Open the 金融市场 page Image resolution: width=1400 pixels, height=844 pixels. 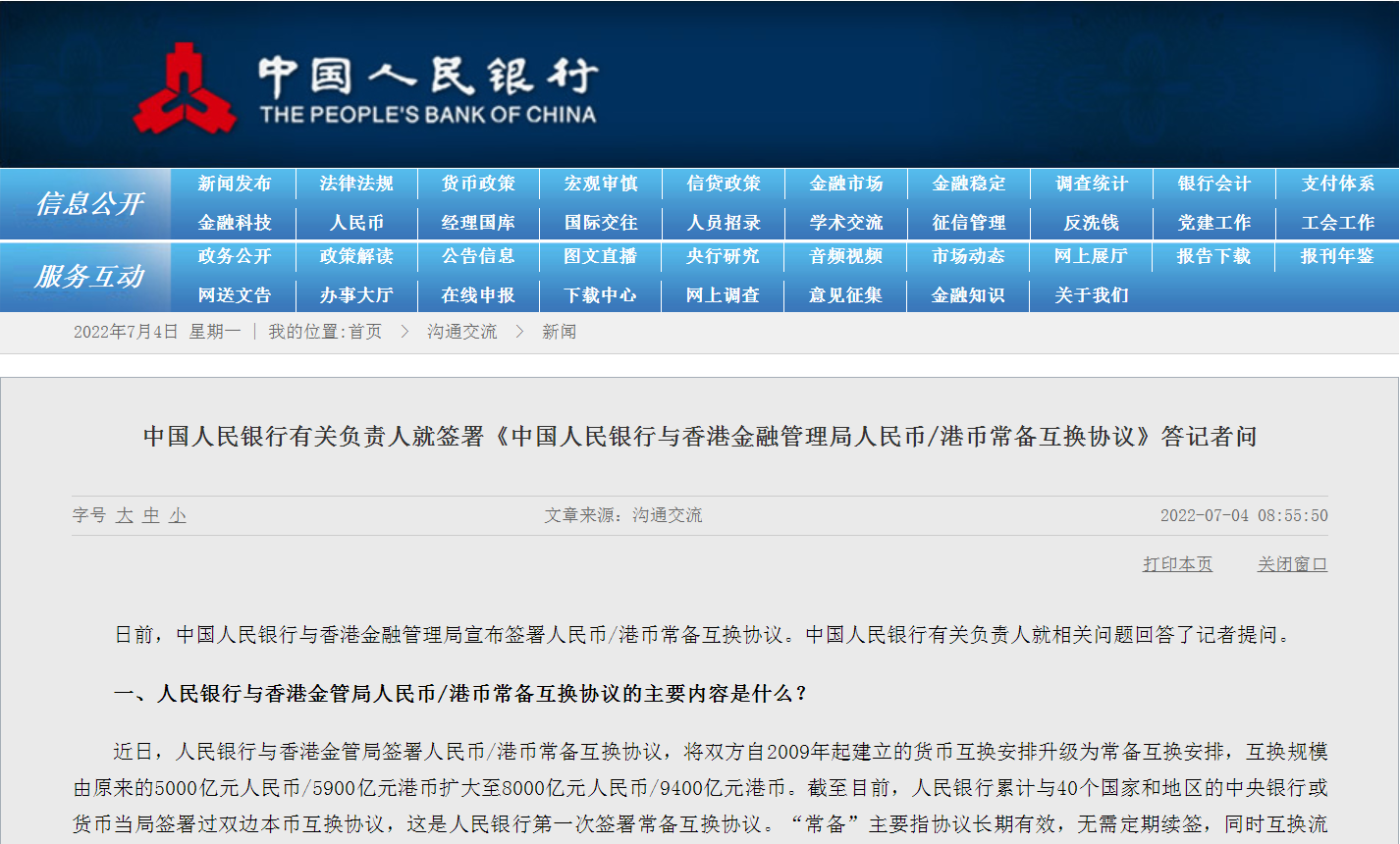(x=845, y=184)
